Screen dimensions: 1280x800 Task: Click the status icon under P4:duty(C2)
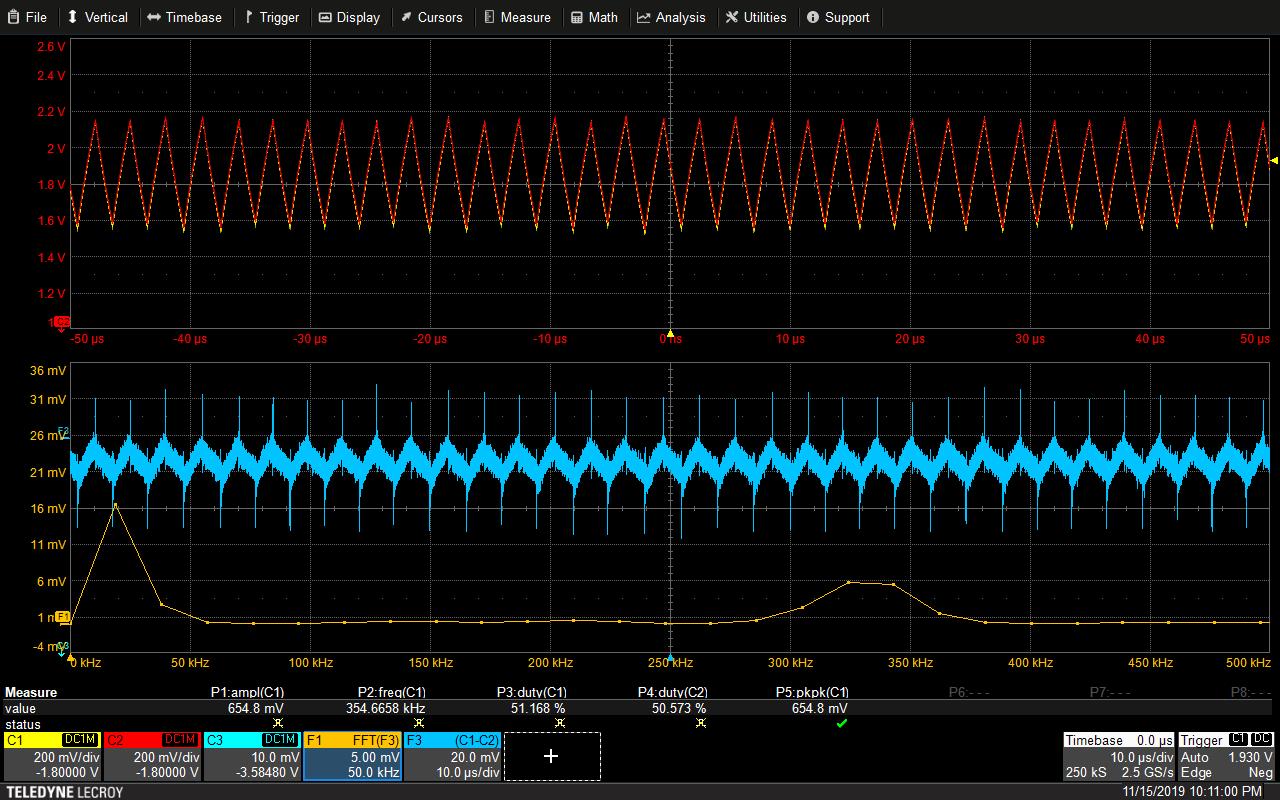(700, 723)
